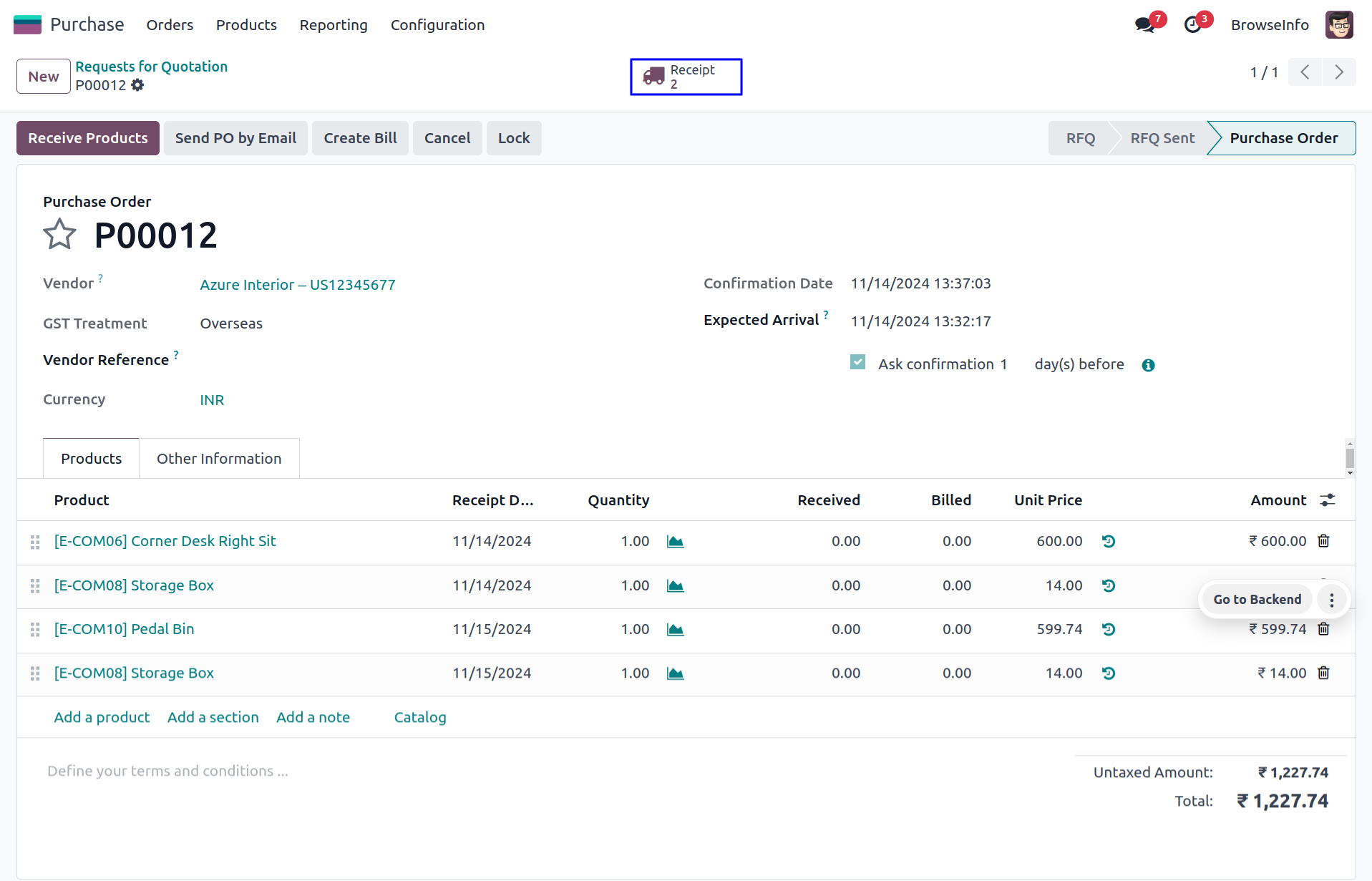Viewport: 1372px width, 881px height.
Task: Open Requests for Quotation breadcrumb
Action: tap(152, 67)
